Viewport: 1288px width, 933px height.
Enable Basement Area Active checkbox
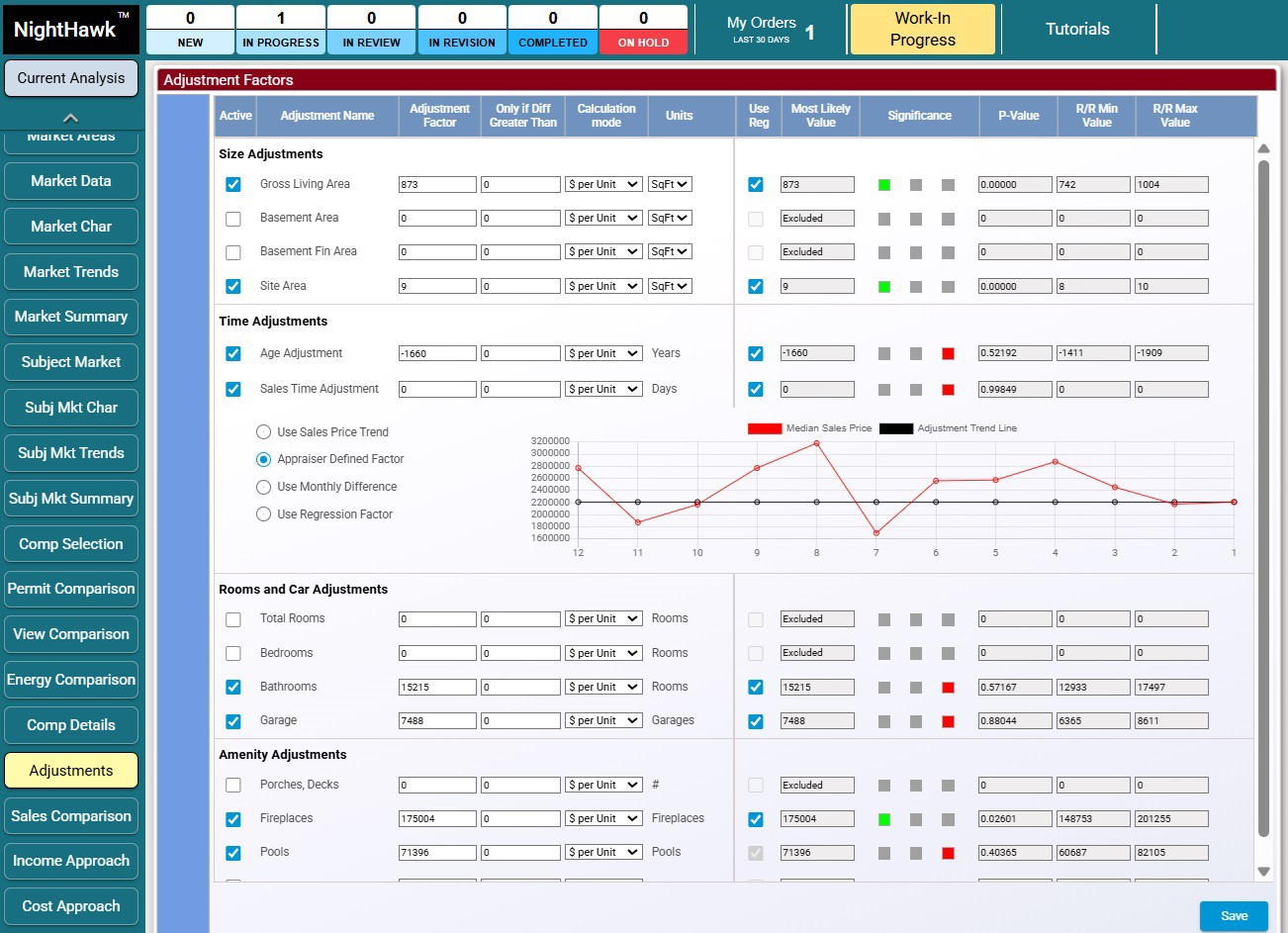[233, 219]
